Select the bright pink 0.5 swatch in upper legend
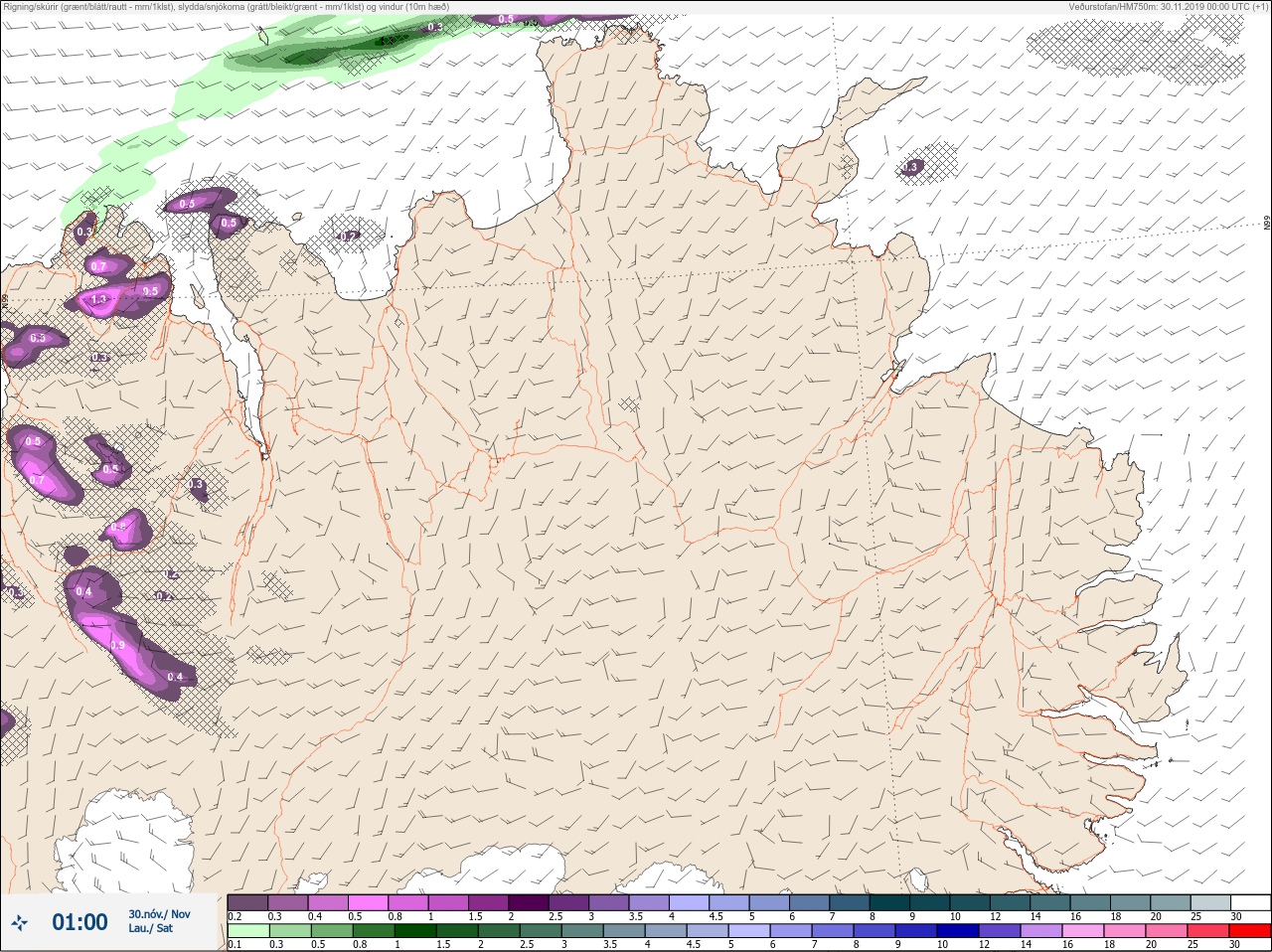This screenshot has width=1272, height=952. pos(368,902)
